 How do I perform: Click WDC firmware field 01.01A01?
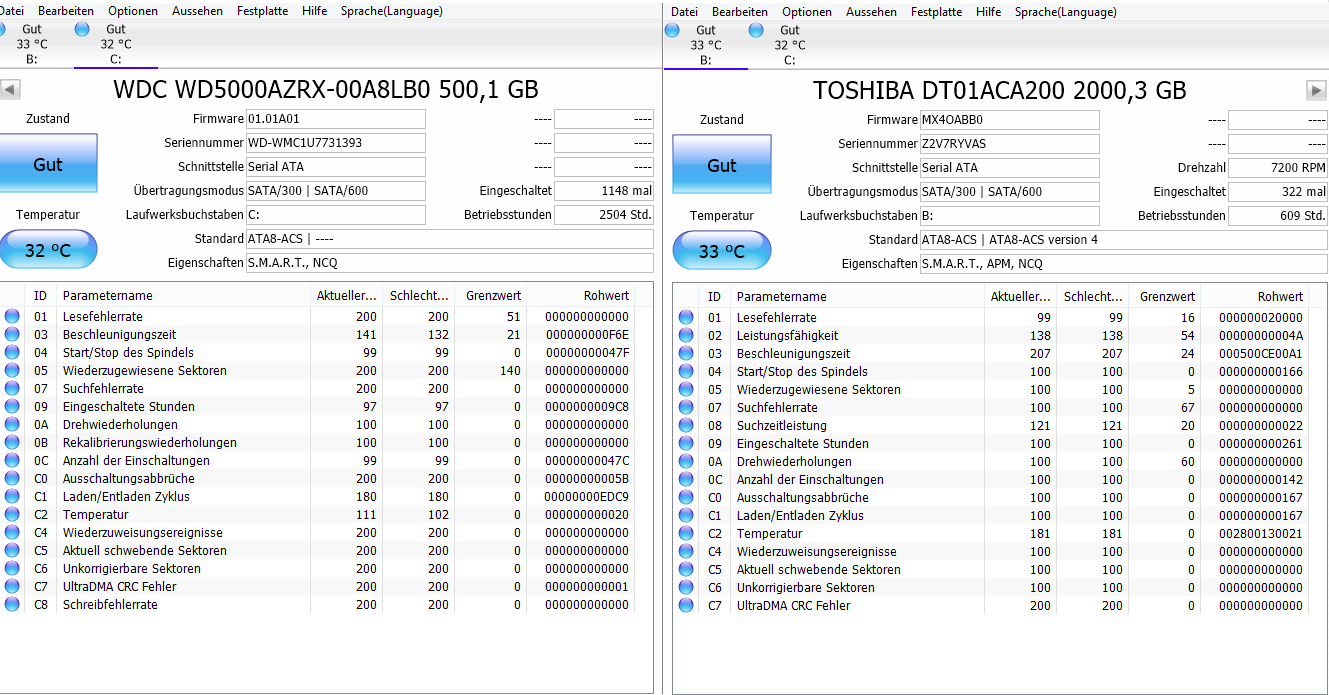coord(336,119)
